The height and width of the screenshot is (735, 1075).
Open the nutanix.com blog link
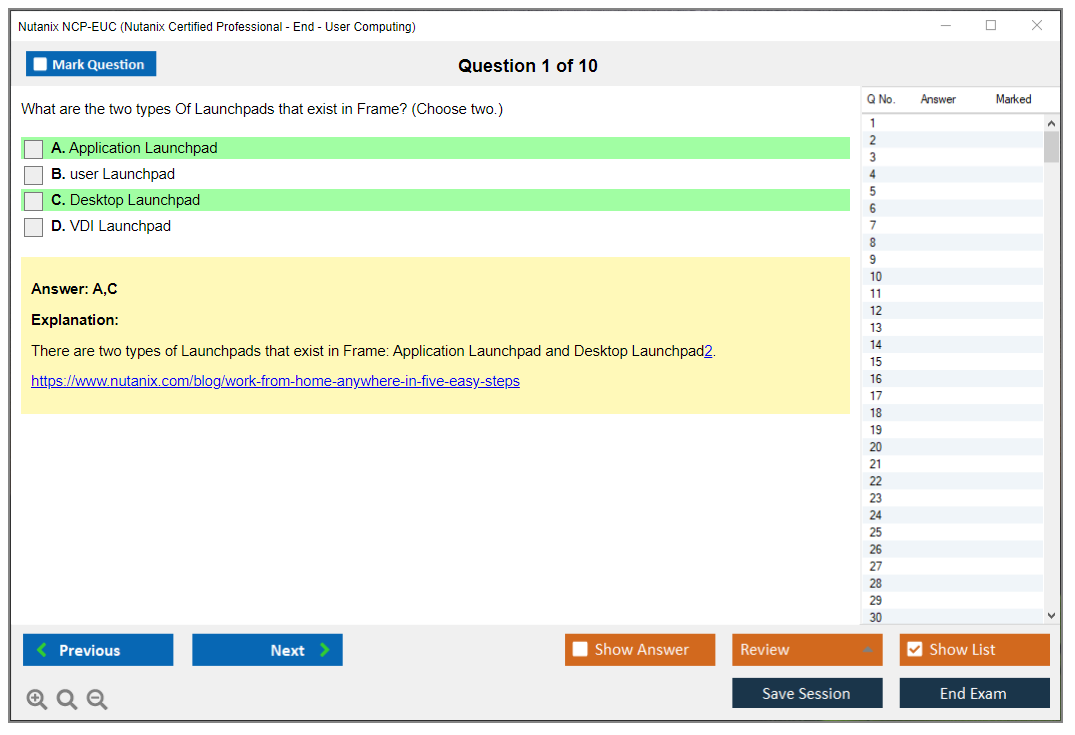point(275,381)
